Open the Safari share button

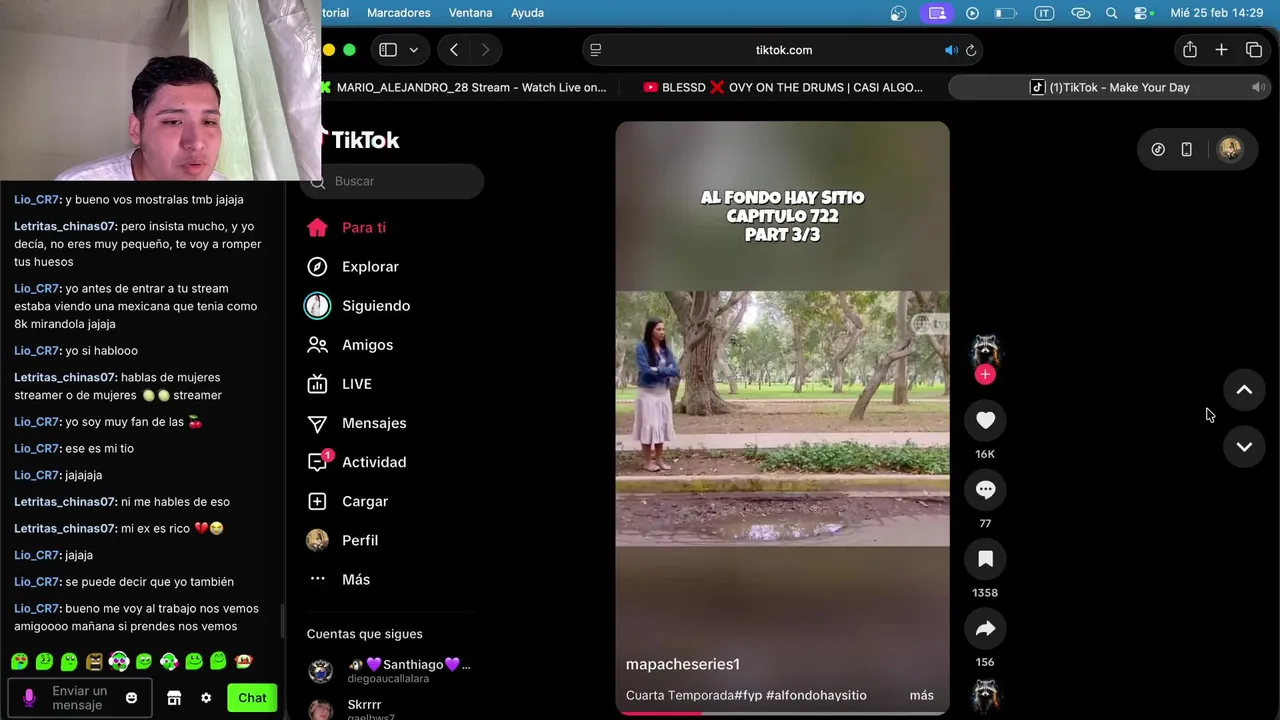point(1189,50)
